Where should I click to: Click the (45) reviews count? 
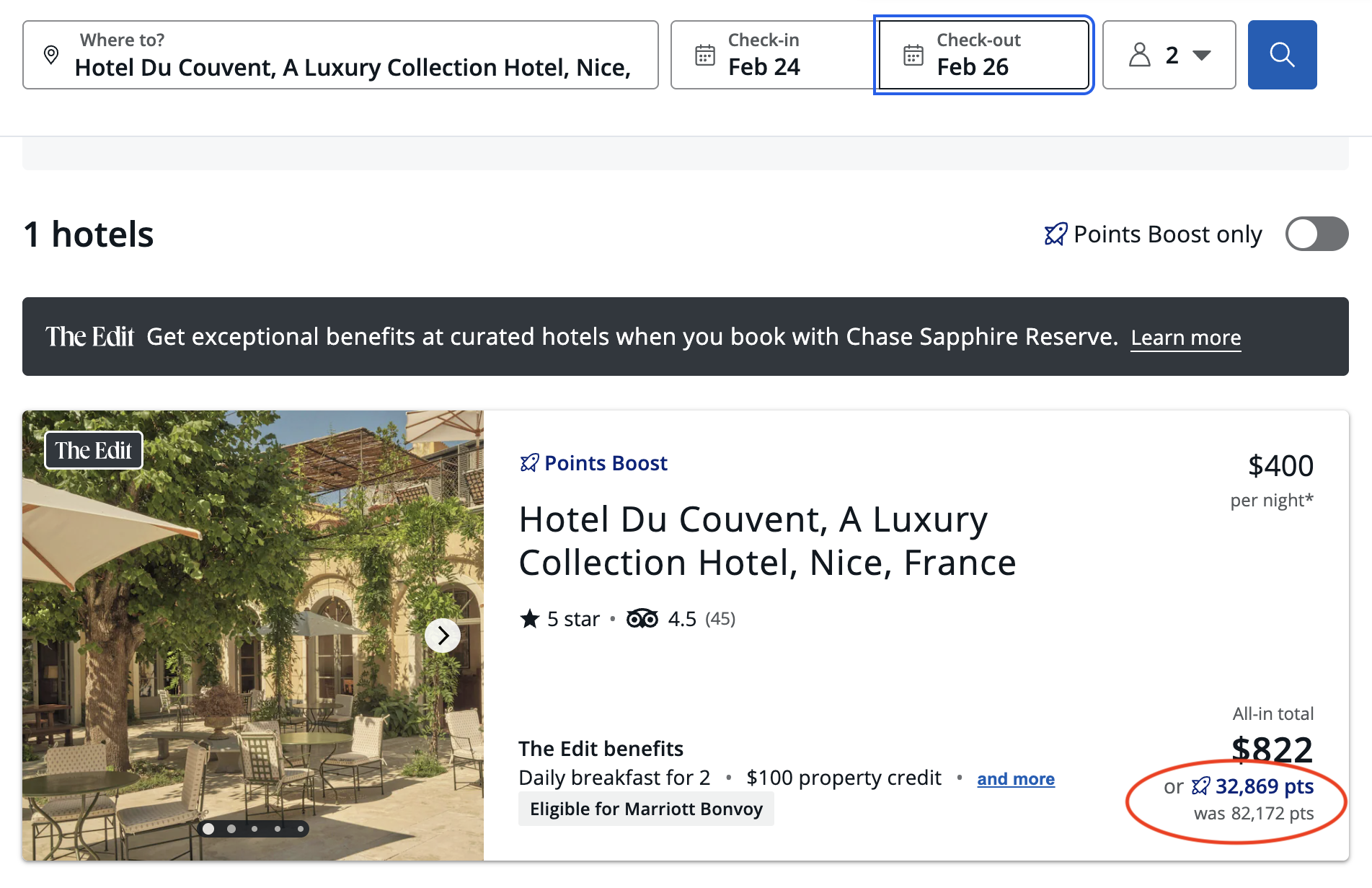click(x=720, y=618)
